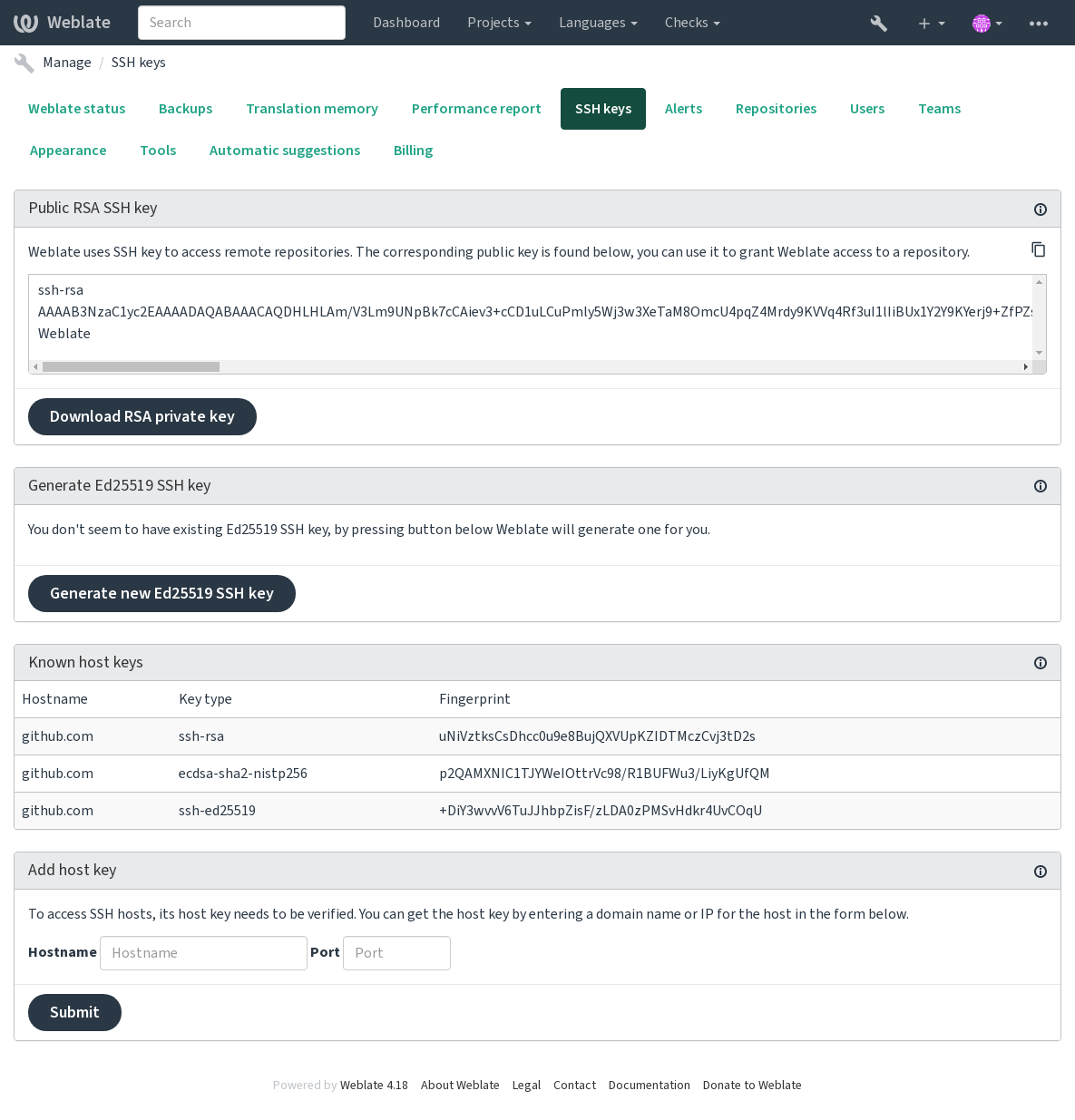Switch to Alerts tab
Screen dimensions: 1075x1120
(683, 109)
